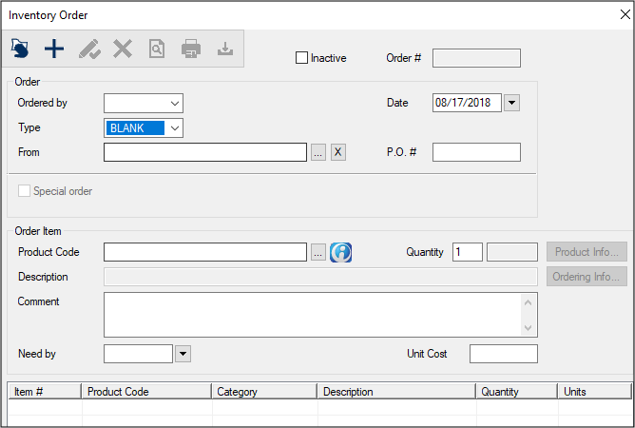Image resolution: width=635 pixels, height=428 pixels.
Task: Sort by the Product Code column header
Action: 147,392
